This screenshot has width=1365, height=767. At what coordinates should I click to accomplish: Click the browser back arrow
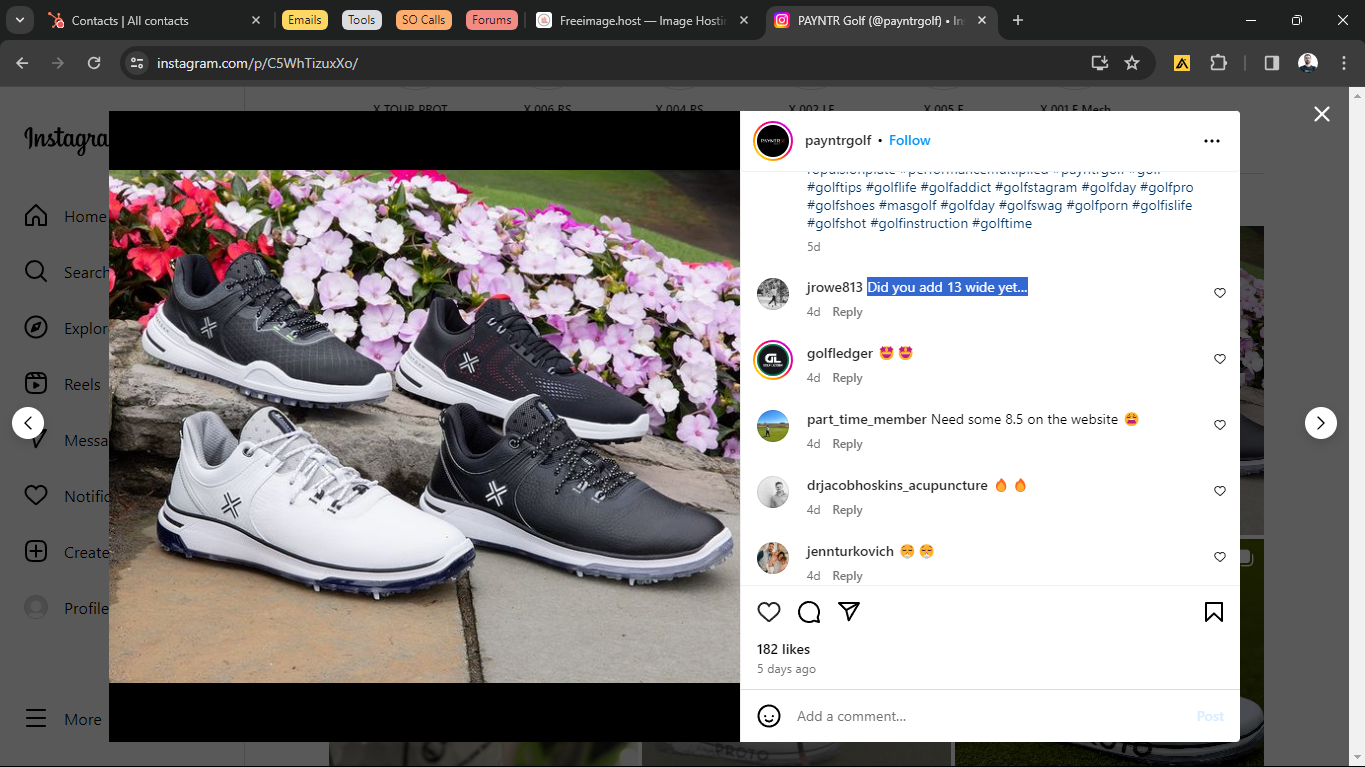coord(22,63)
